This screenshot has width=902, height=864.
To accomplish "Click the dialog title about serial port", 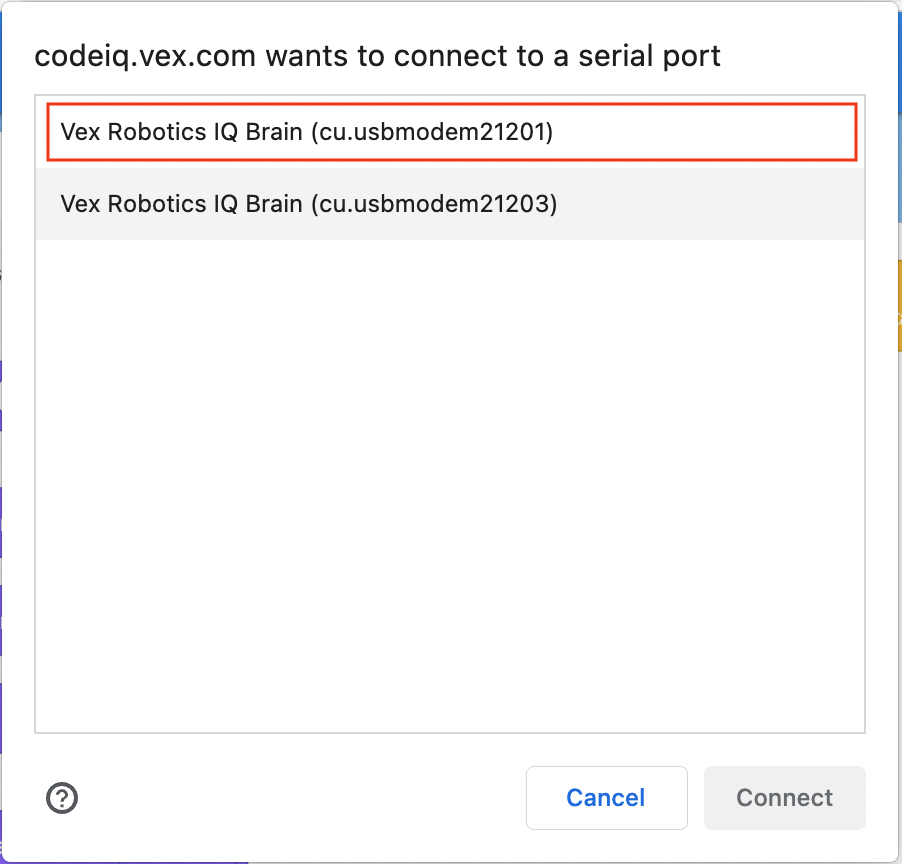I will pyautogui.click(x=377, y=56).
